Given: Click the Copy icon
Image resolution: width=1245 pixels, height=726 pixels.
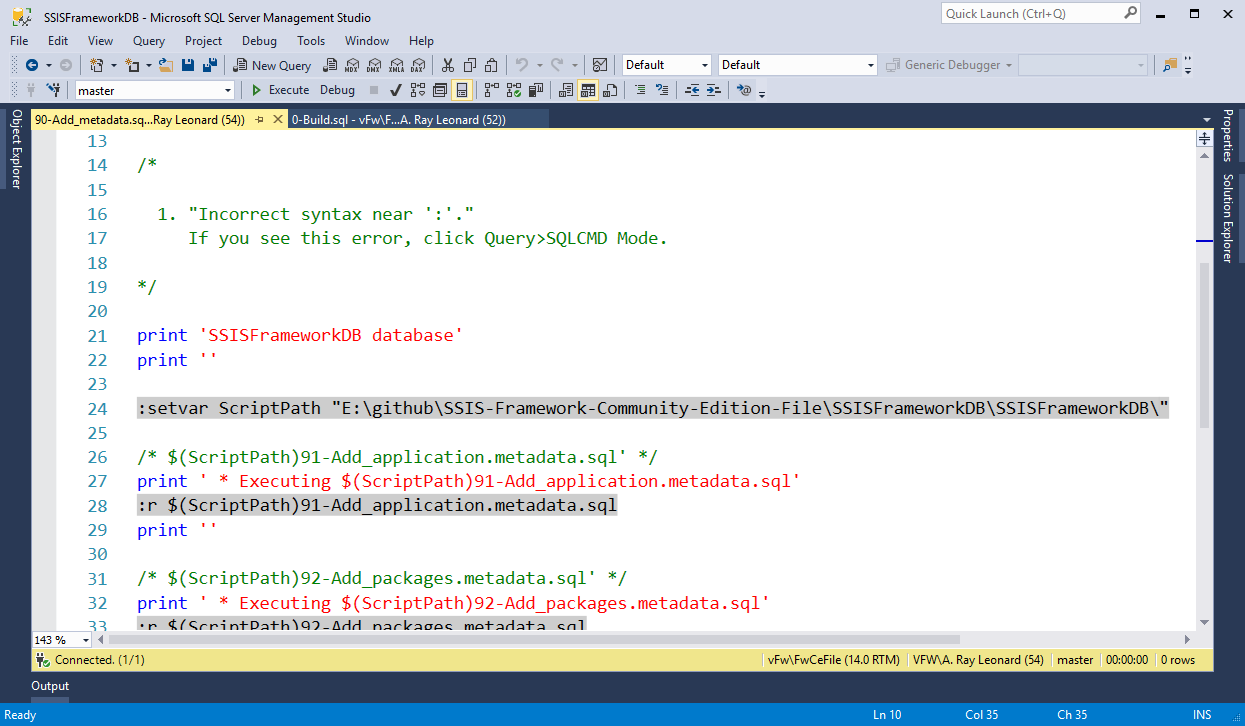Looking at the screenshot, I should point(470,65).
